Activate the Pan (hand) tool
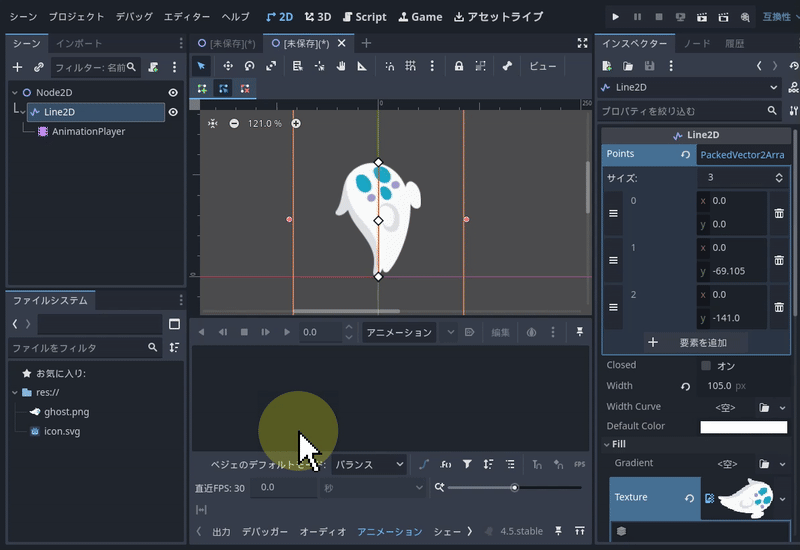This screenshot has height=550, width=800. [x=341, y=66]
